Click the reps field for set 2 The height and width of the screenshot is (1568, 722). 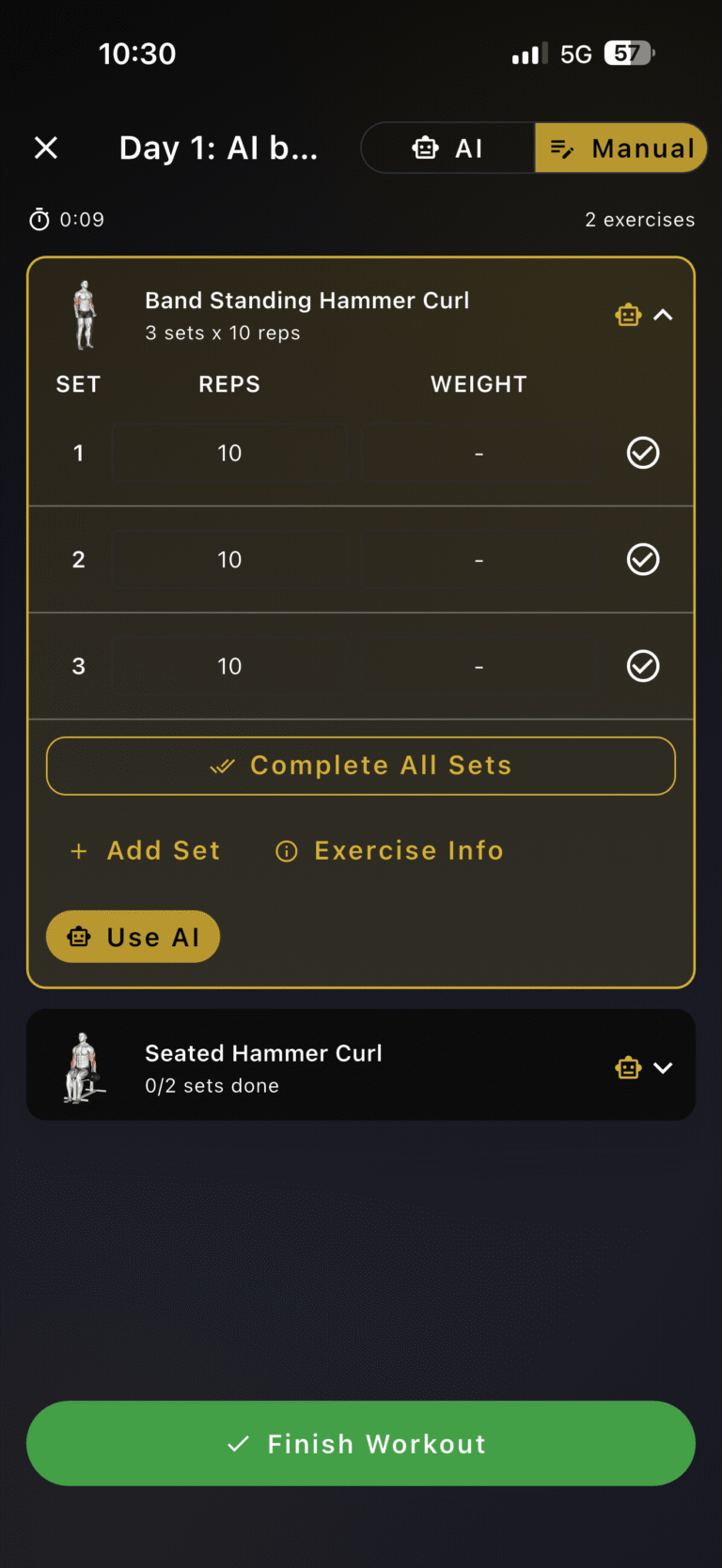click(228, 559)
